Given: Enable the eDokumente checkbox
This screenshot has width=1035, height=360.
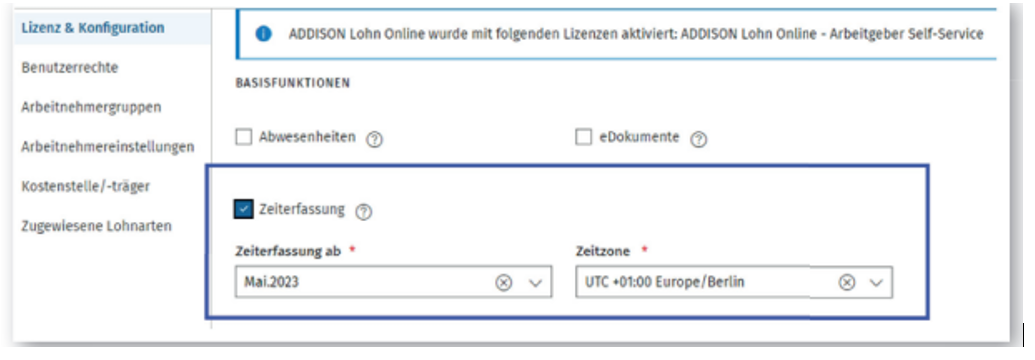Looking at the screenshot, I should coord(584,137).
